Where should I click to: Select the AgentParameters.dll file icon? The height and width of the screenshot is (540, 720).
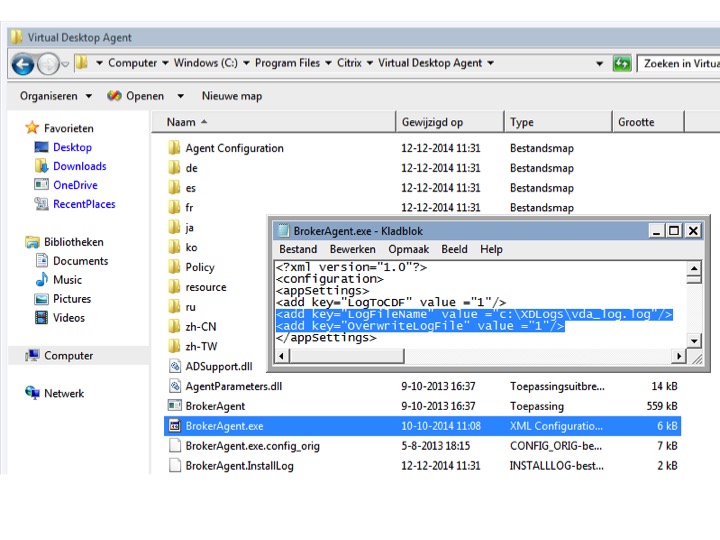click(x=174, y=386)
